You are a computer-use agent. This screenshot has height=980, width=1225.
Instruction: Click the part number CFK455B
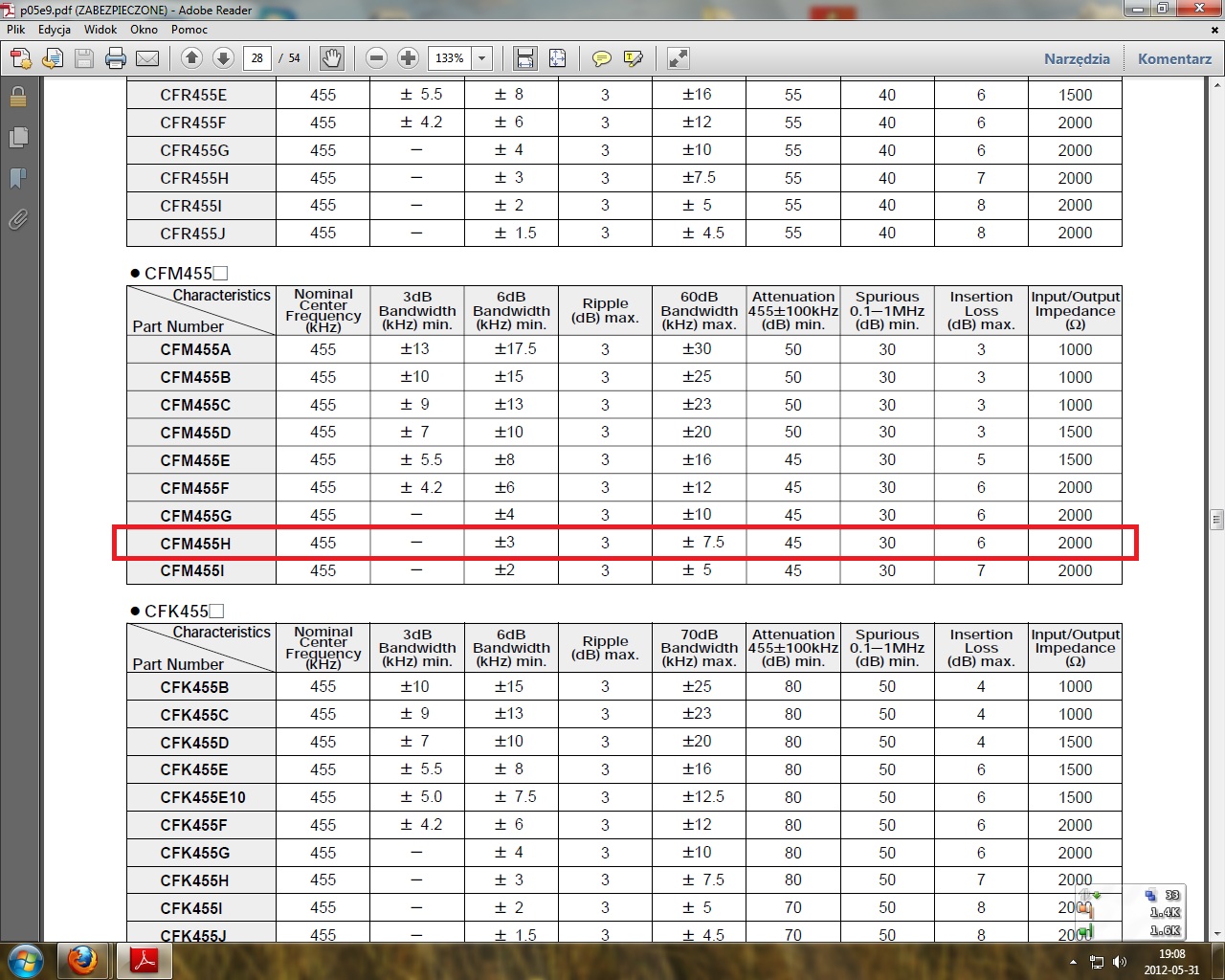(194, 687)
